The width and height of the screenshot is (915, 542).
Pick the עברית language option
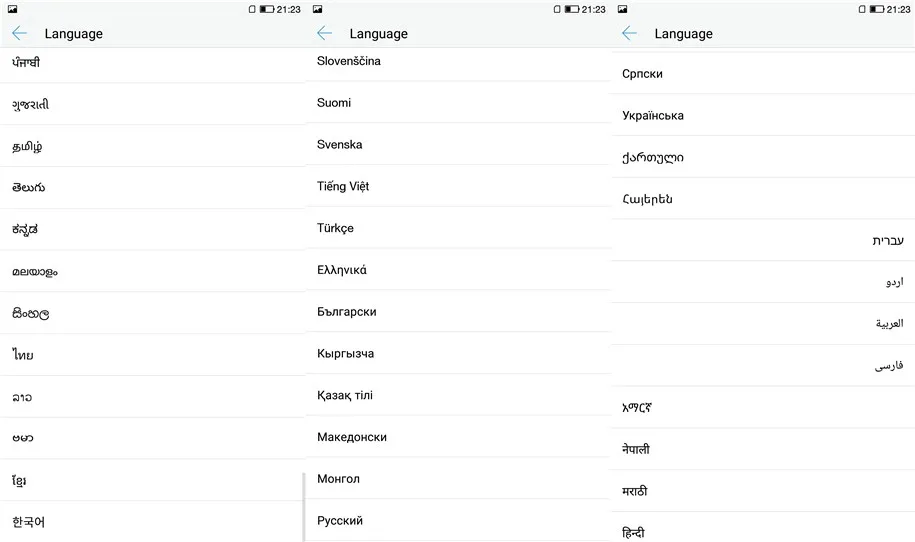click(x=763, y=240)
